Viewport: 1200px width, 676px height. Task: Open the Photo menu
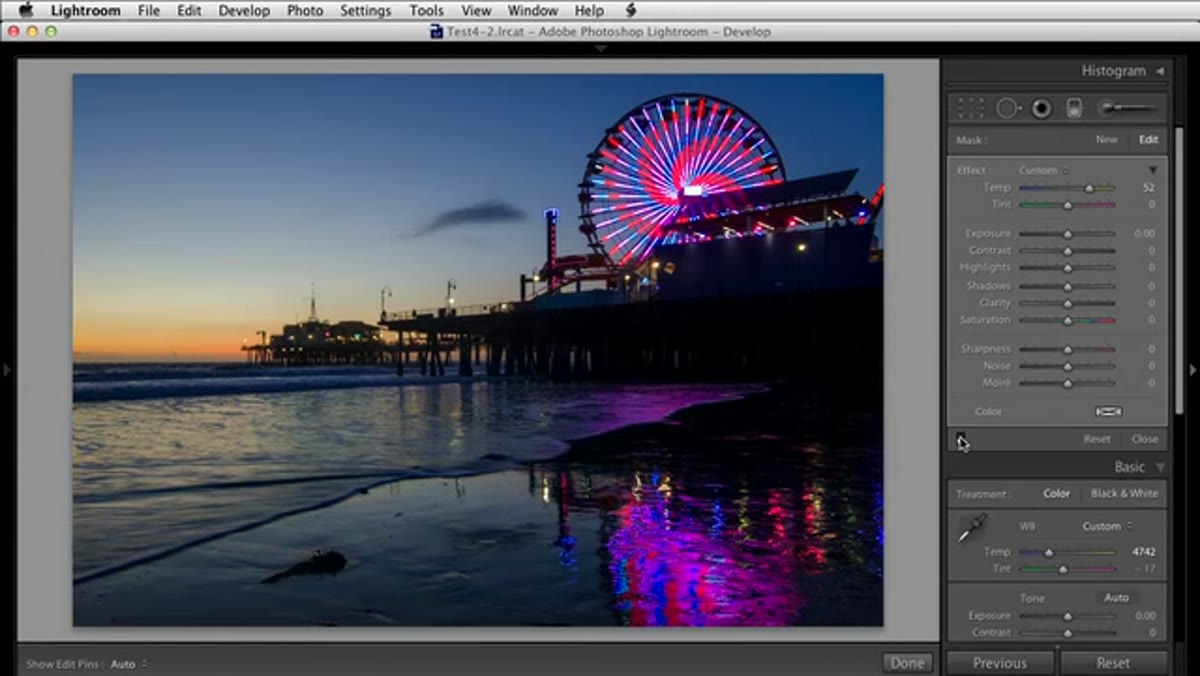pos(305,10)
